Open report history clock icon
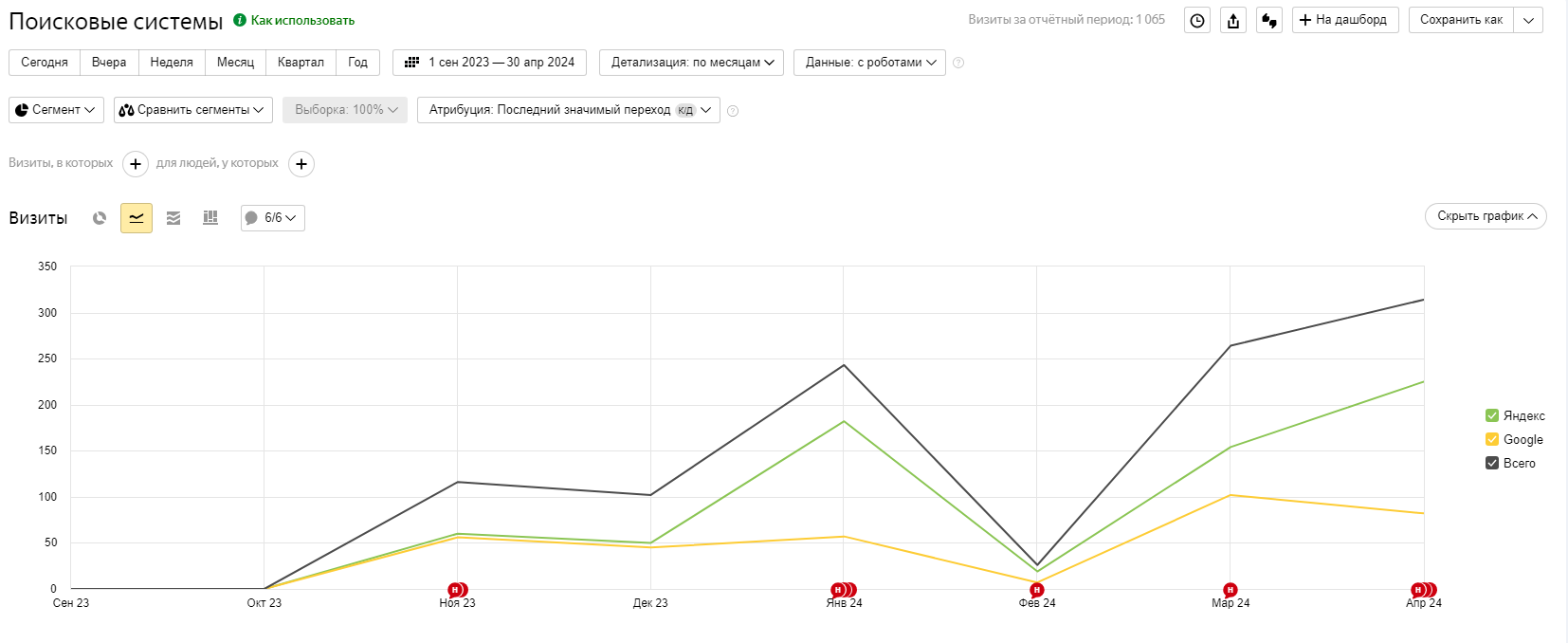 click(x=1197, y=20)
